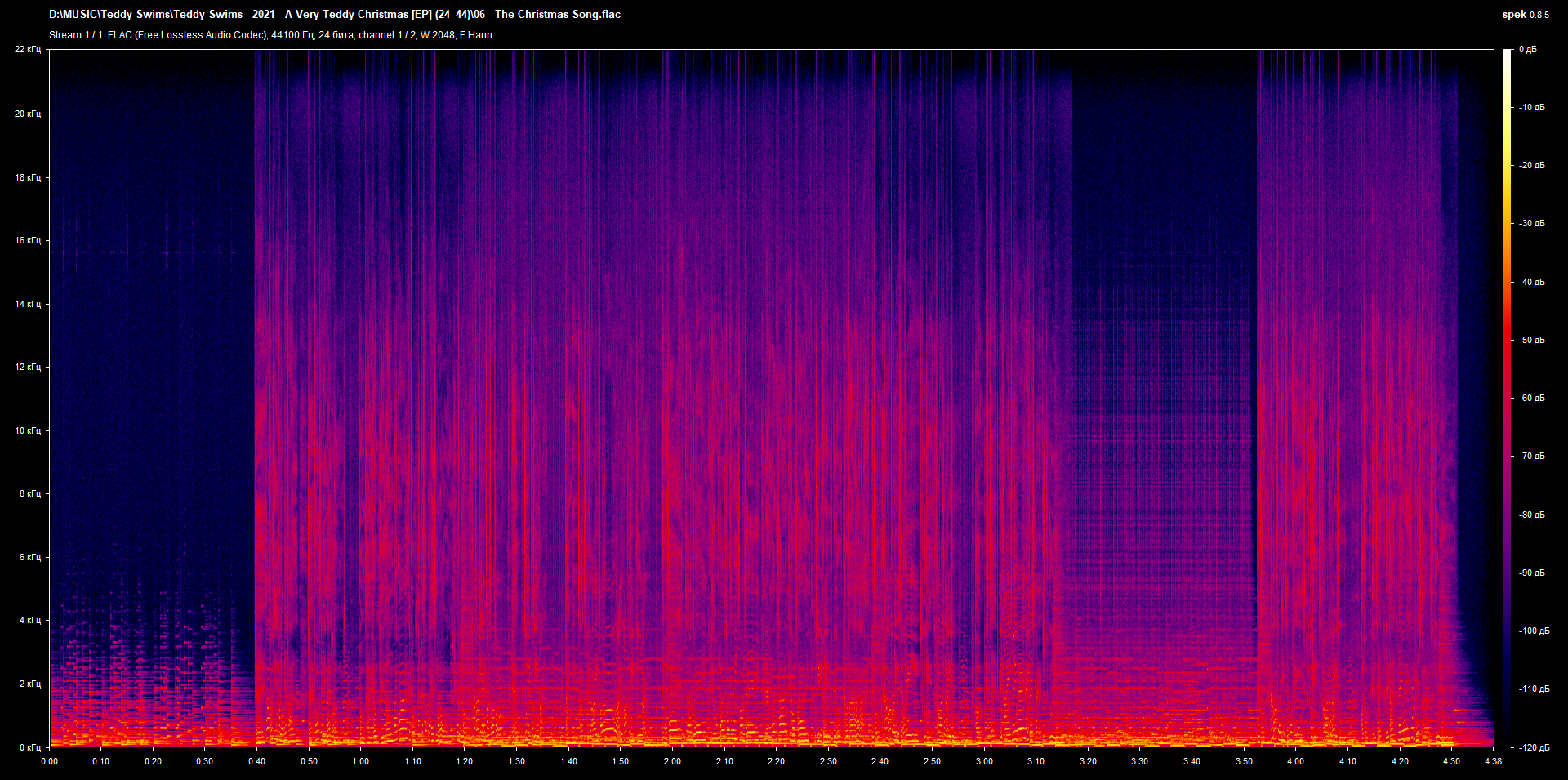Pick the '4:10' time axis label
Image resolution: width=1568 pixels, height=780 pixels.
pyautogui.click(x=1348, y=761)
